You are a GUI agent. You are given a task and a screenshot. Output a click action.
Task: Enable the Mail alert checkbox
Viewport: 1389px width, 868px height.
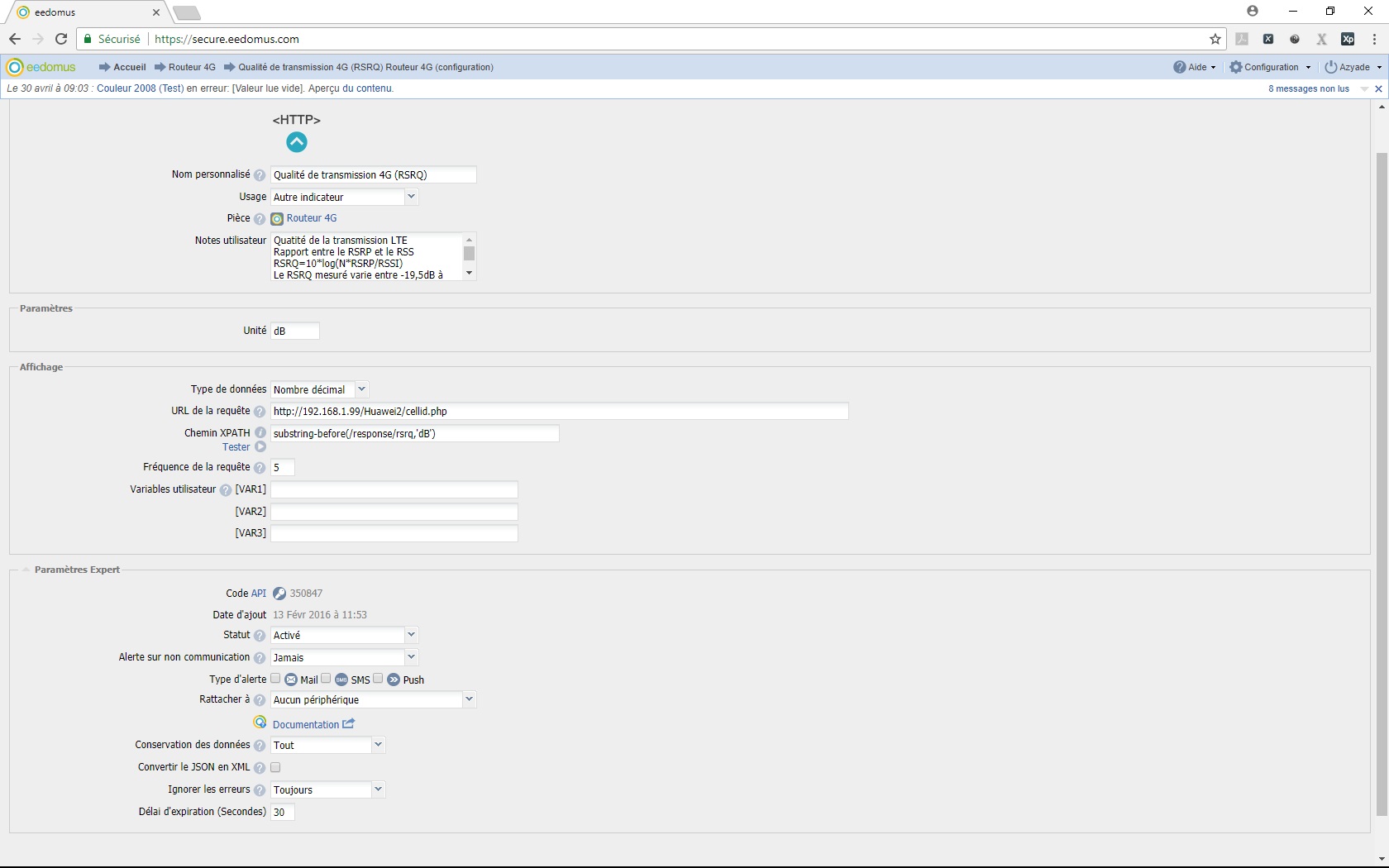pyautogui.click(x=276, y=679)
